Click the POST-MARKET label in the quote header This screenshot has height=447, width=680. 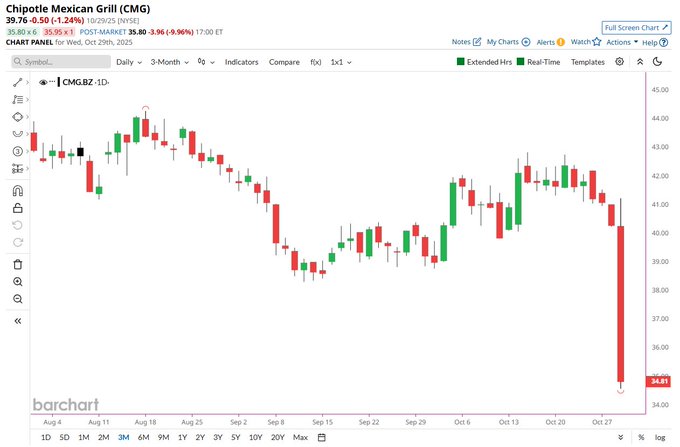(x=103, y=32)
